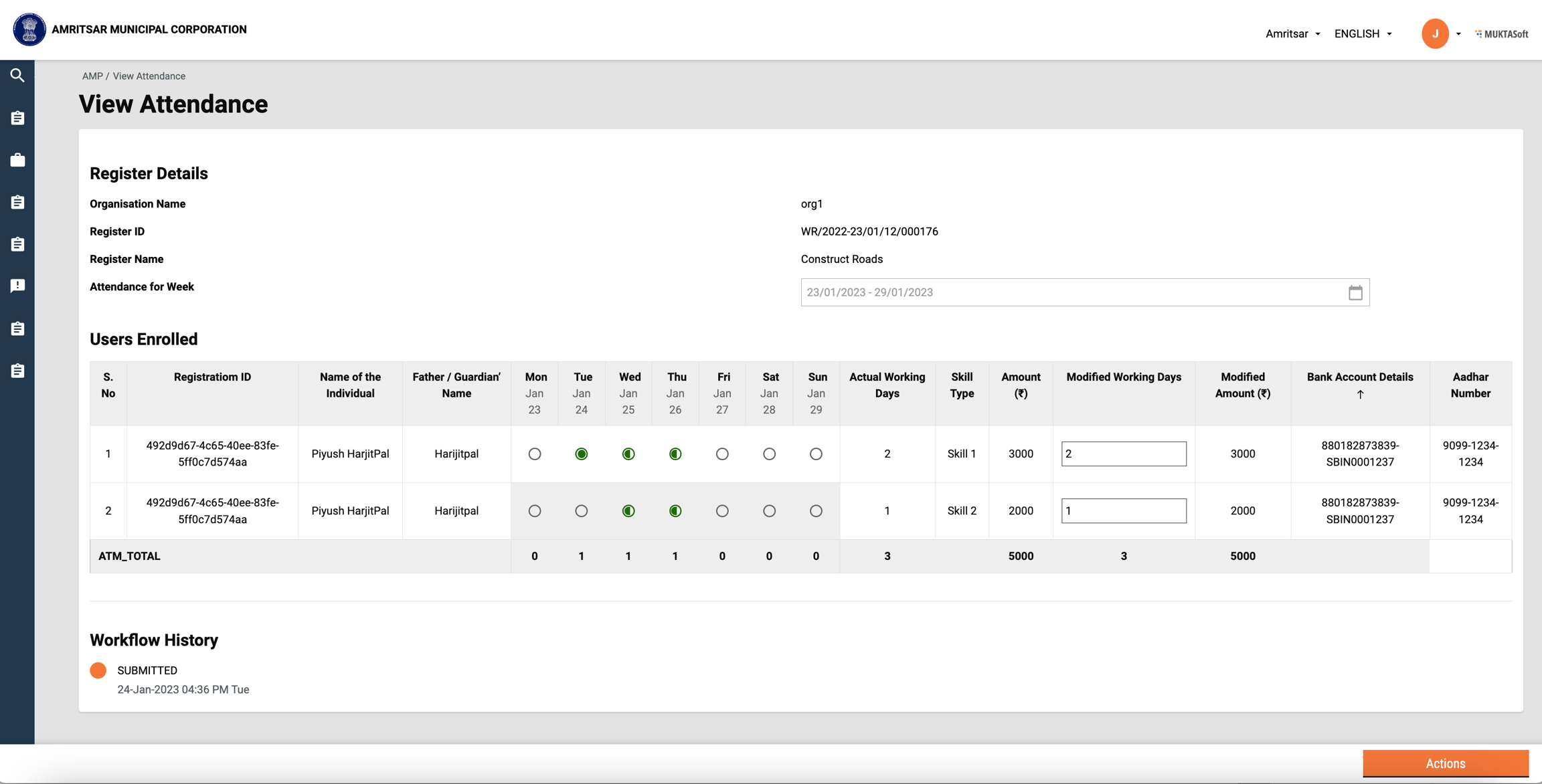1542x784 pixels.
Task: Click the MUKTASoft logo link
Action: 1501,34
